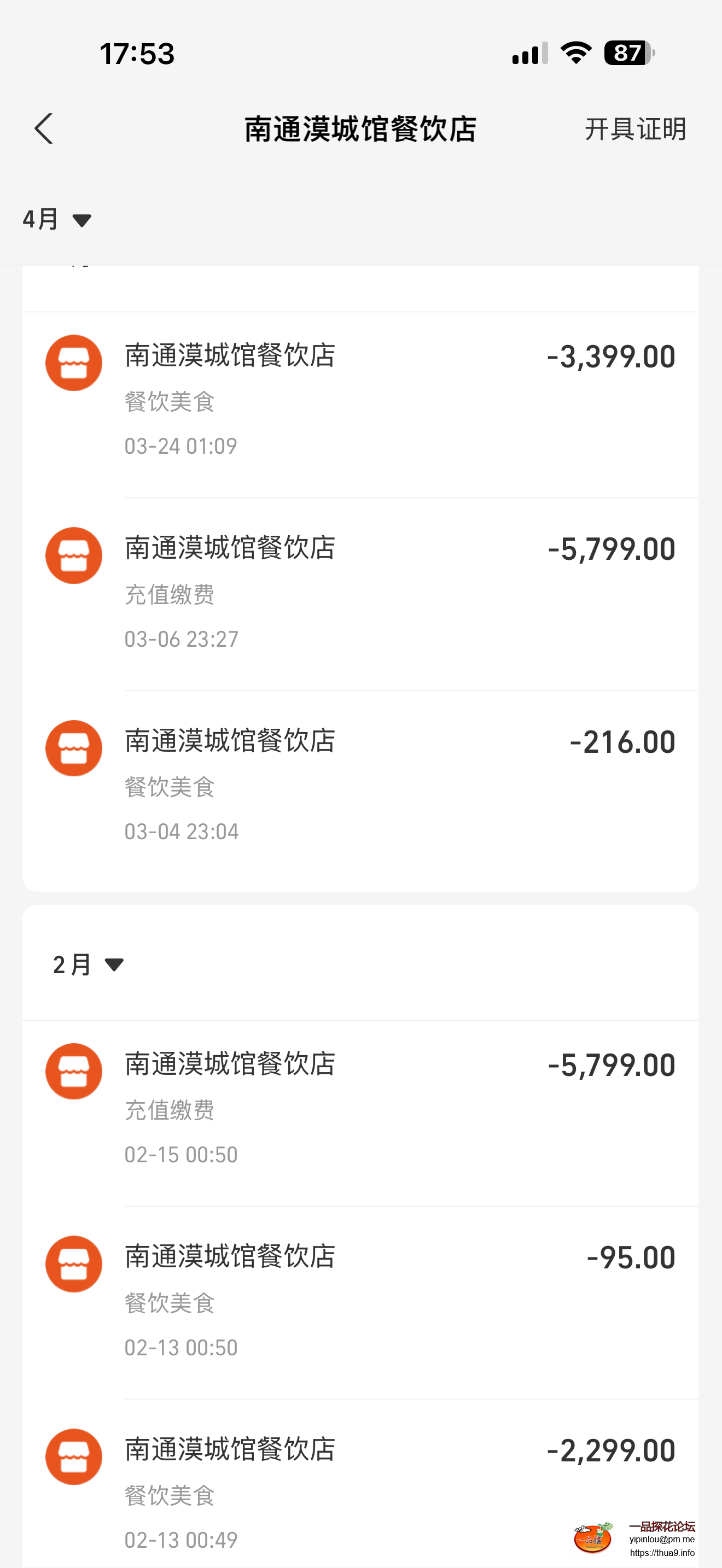Image resolution: width=722 pixels, height=1568 pixels.
Task: Collapse the 2月 section arrow
Action: (x=114, y=965)
